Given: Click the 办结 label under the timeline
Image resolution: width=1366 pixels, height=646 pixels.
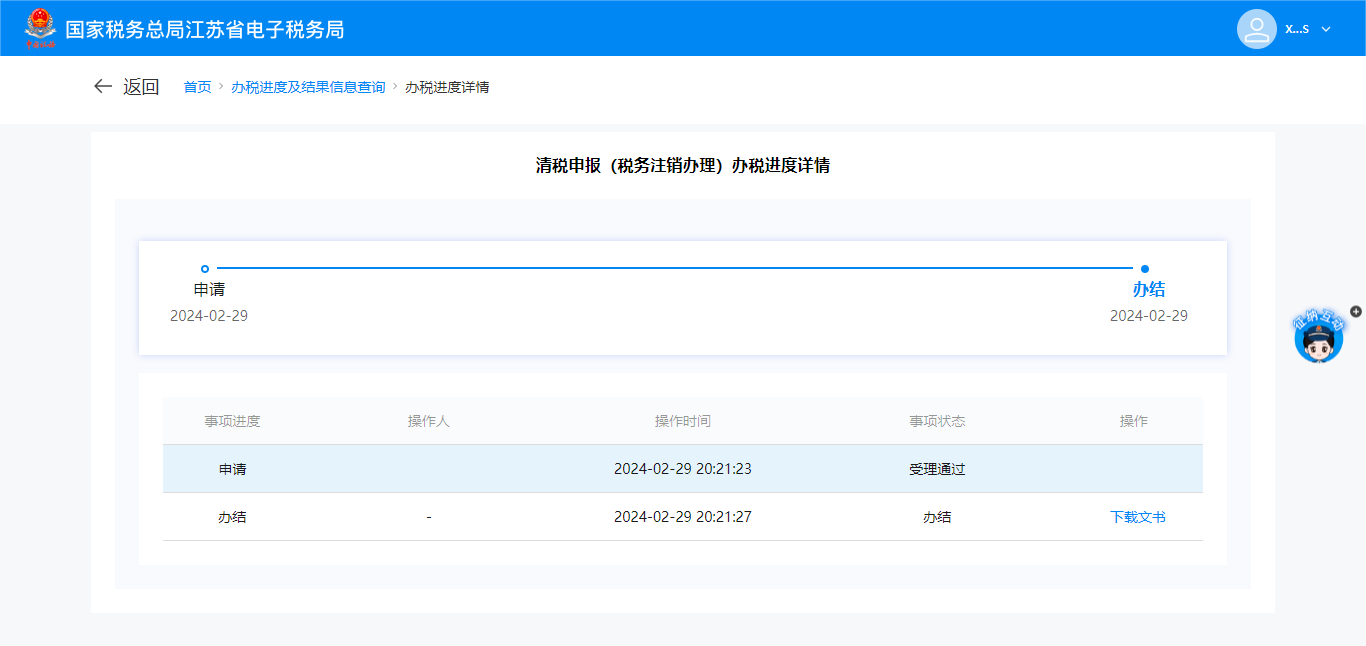Looking at the screenshot, I should 1148,290.
